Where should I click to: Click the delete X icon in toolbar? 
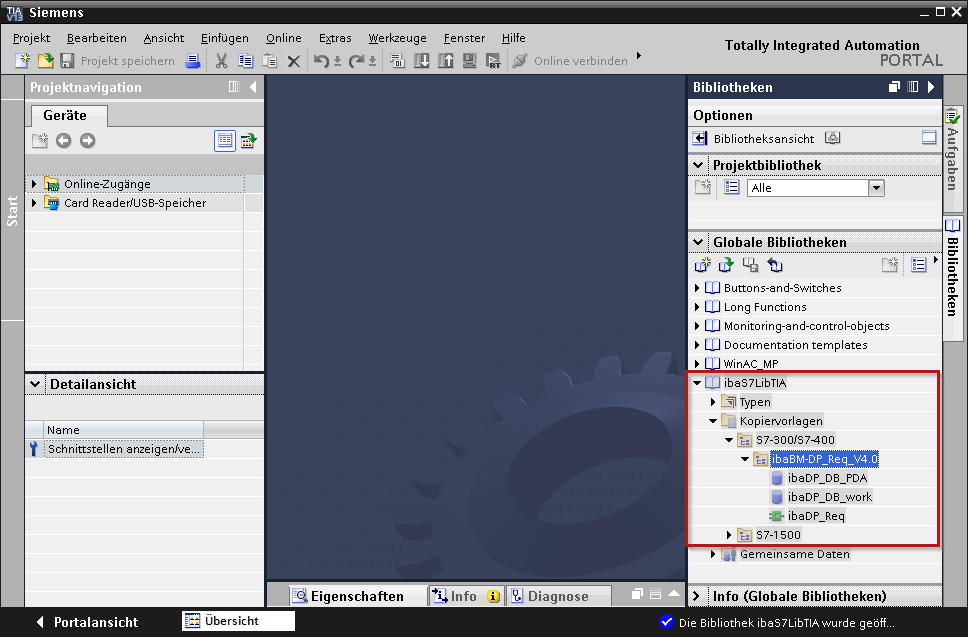(x=294, y=61)
